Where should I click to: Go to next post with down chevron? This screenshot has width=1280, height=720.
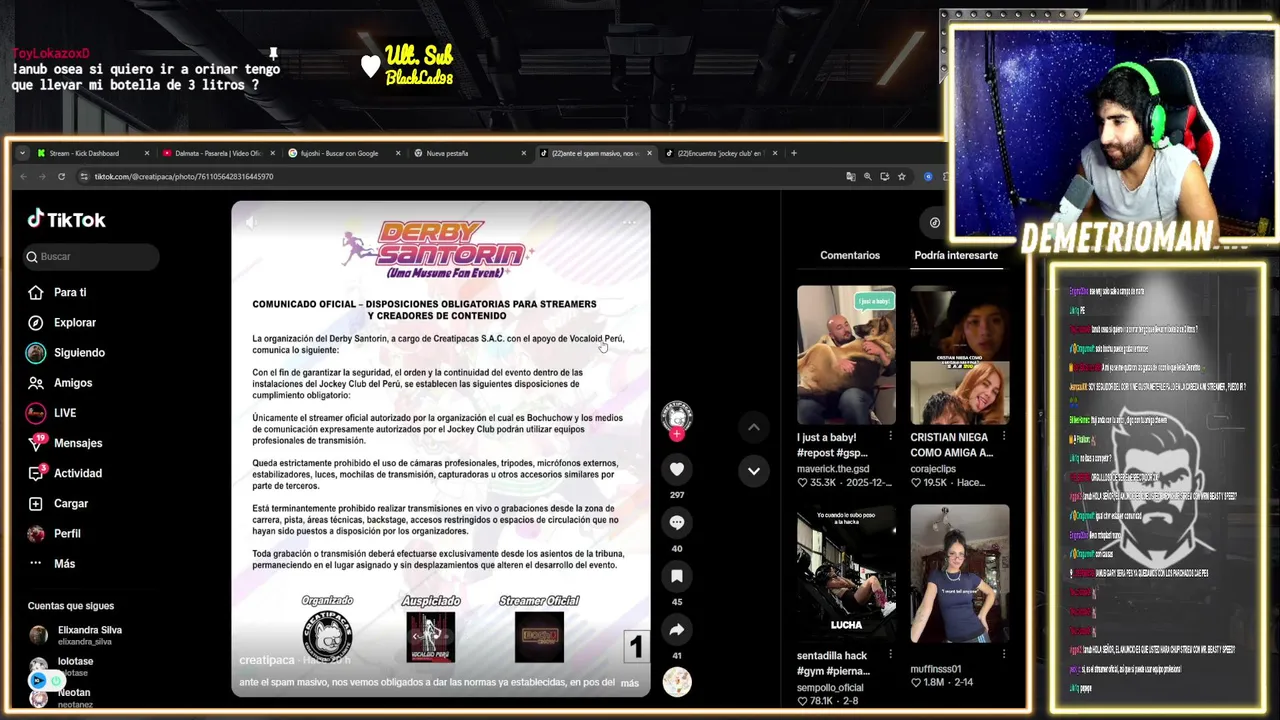754,470
